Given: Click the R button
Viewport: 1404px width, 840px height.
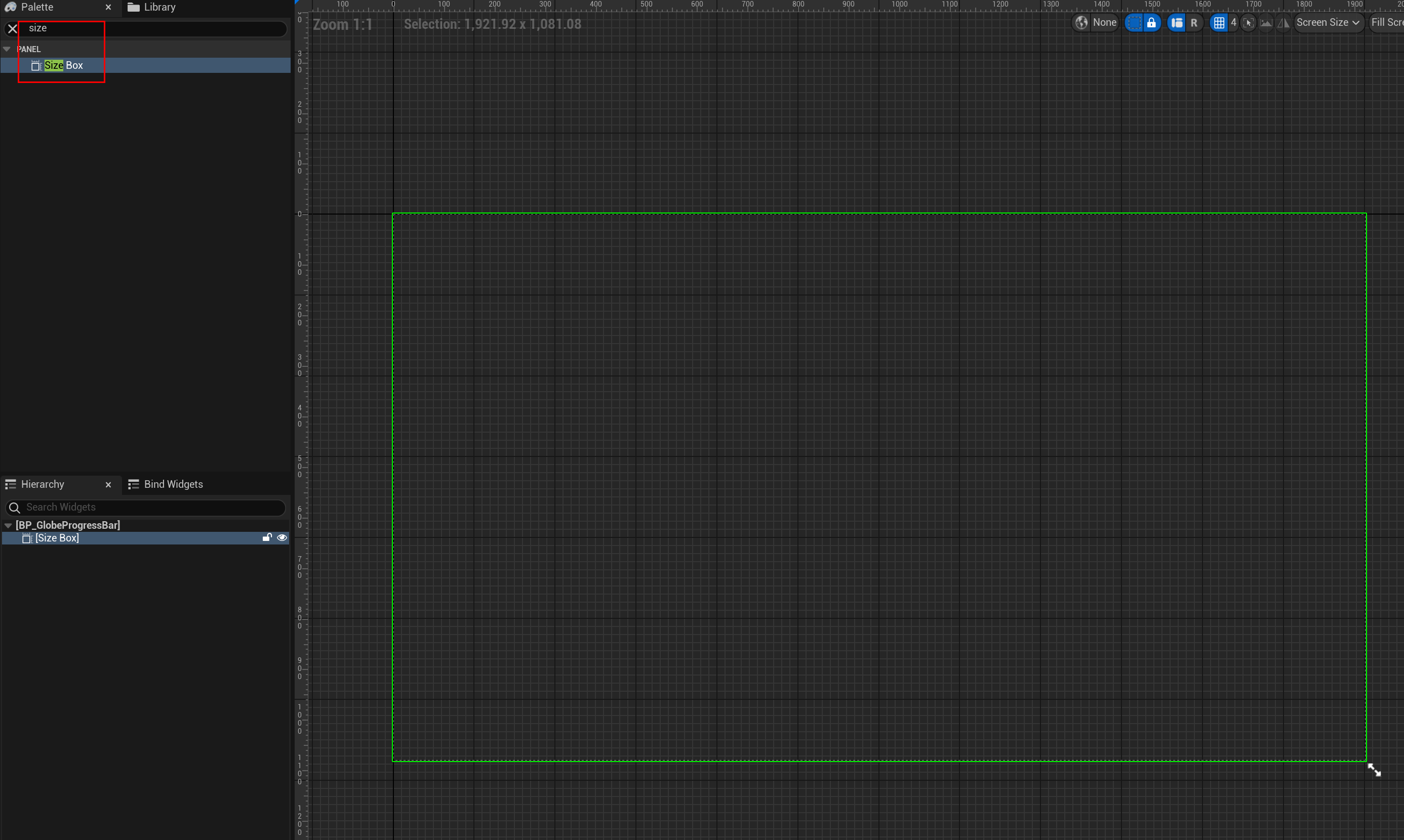Looking at the screenshot, I should tap(1194, 23).
